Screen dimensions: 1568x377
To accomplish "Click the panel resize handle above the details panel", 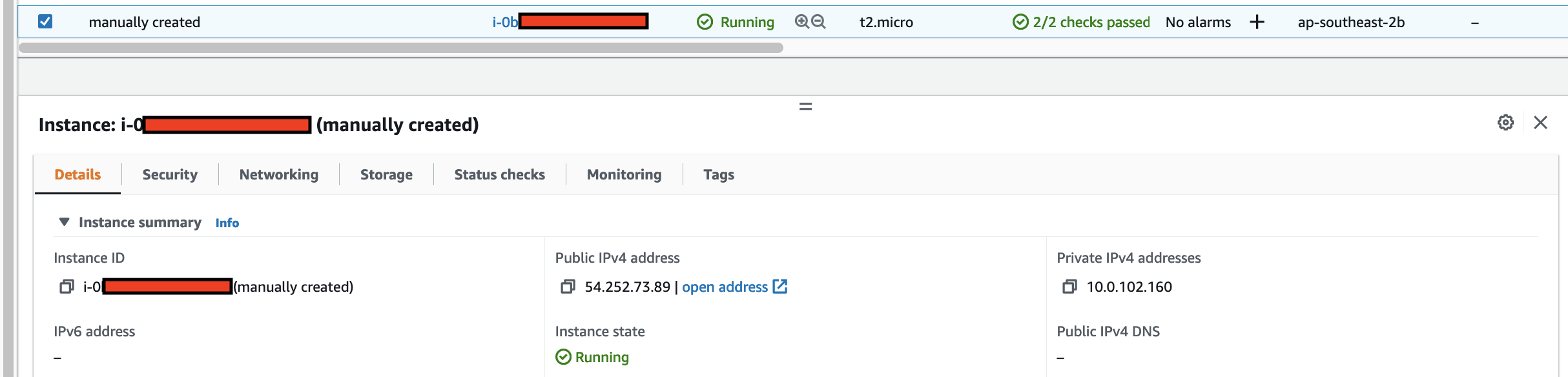I will (x=805, y=107).
